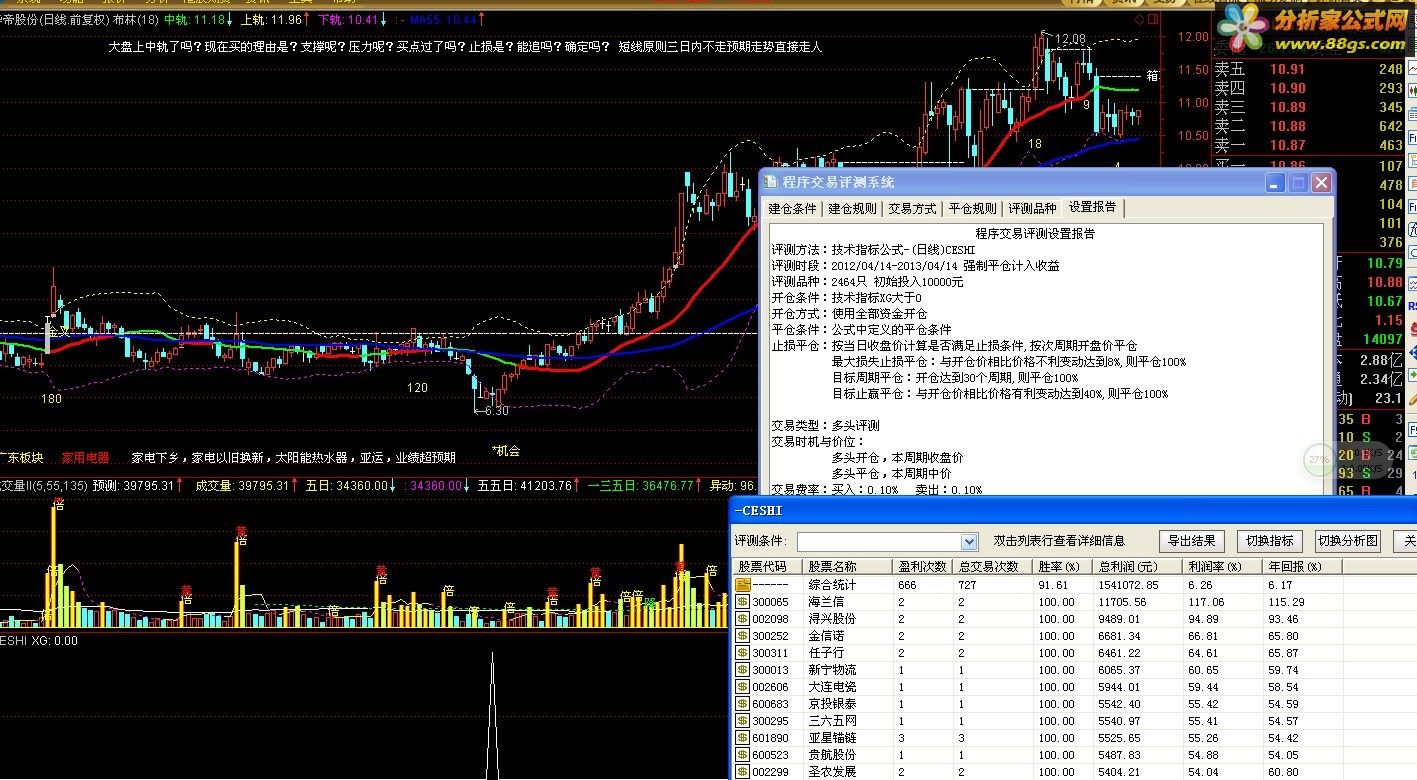The width and height of the screenshot is (1417, 780).
Task: Click the 卖三 ask price 10.89
Action: 1288,107
